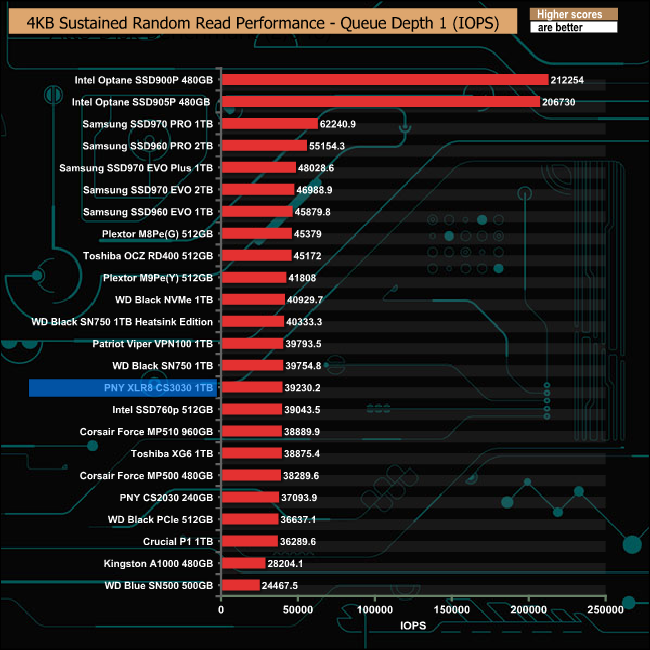Click the 48028.6 value

point(316,168)
